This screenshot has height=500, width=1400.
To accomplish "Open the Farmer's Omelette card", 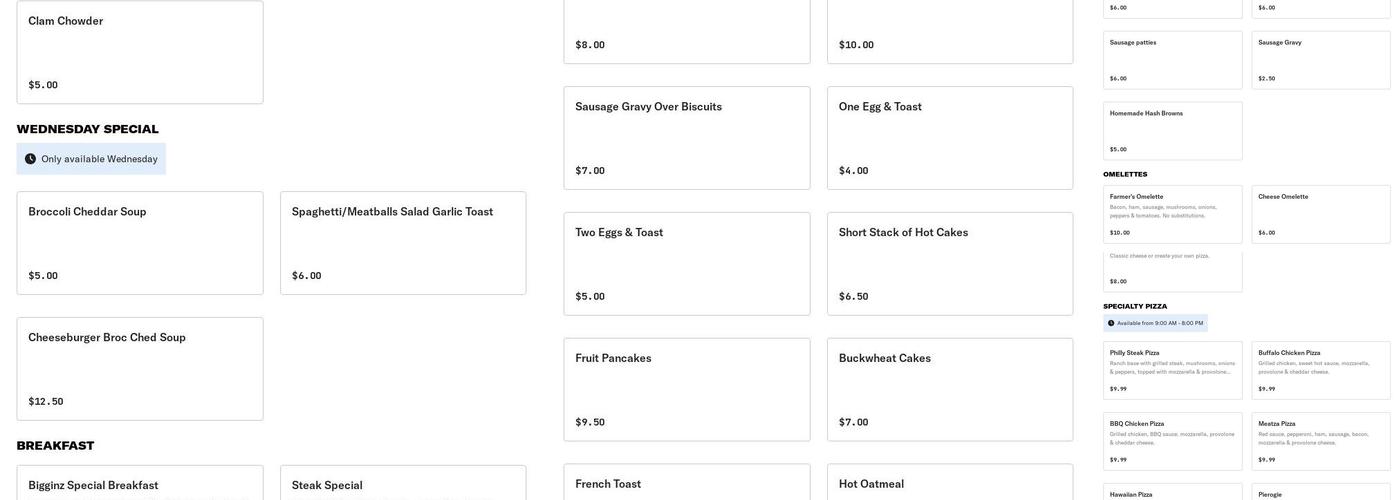I will pos(1173,214).
